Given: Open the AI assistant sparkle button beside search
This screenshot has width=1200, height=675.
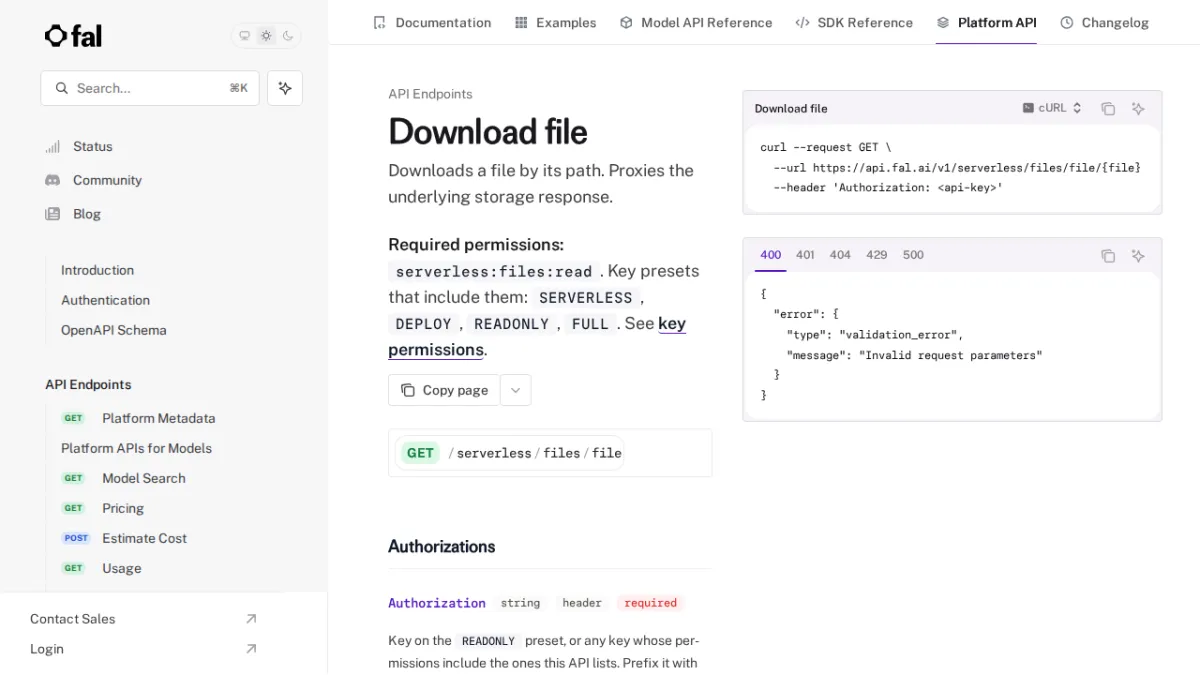Looking at the screenshot, I should (285, 88).
